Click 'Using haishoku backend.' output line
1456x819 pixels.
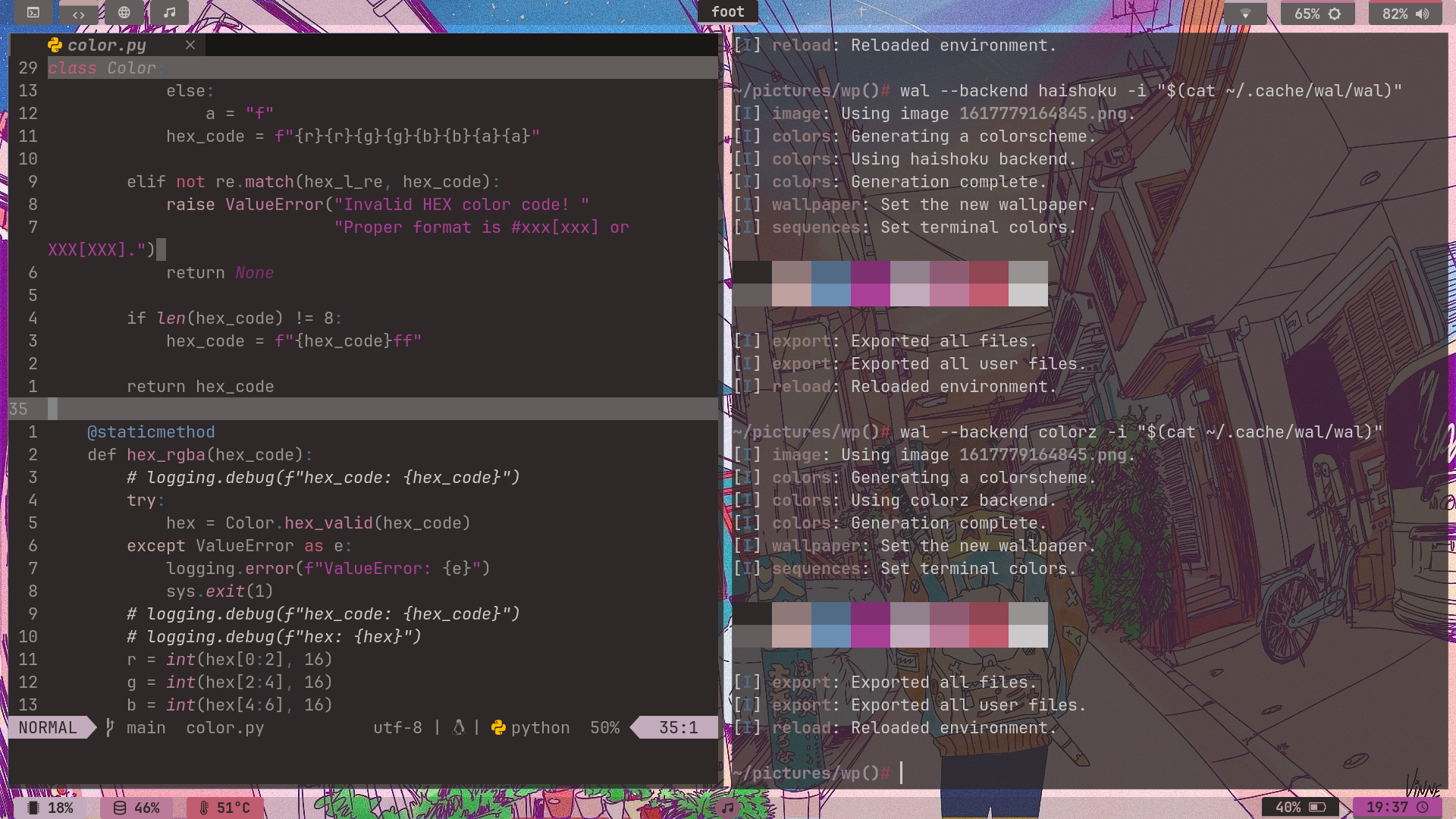click(x=963, y=159)
